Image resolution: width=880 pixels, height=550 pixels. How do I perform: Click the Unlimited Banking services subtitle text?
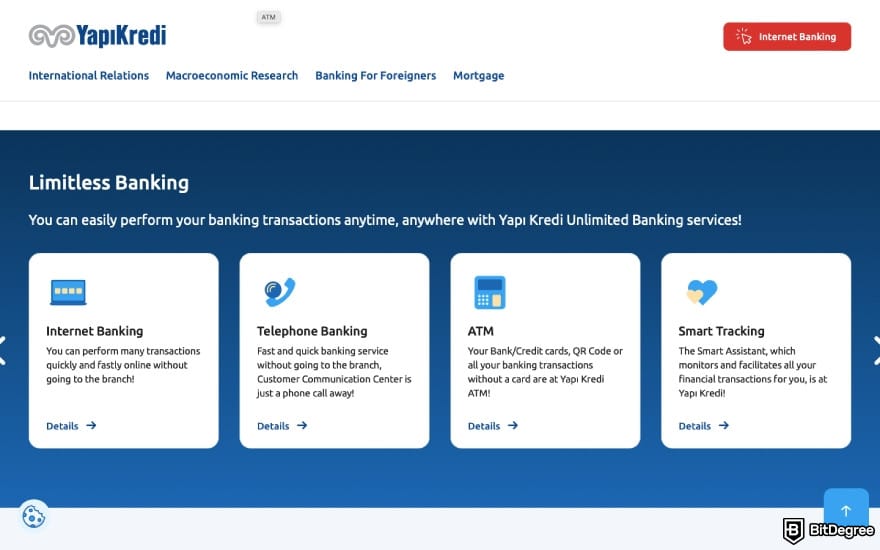[x=385, y=220]
